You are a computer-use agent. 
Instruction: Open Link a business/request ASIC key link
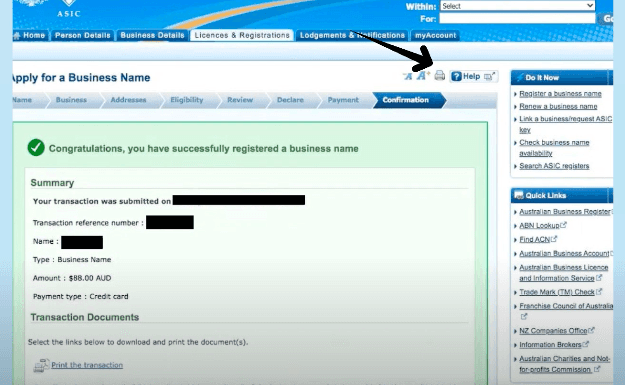[x=565, y=124]
